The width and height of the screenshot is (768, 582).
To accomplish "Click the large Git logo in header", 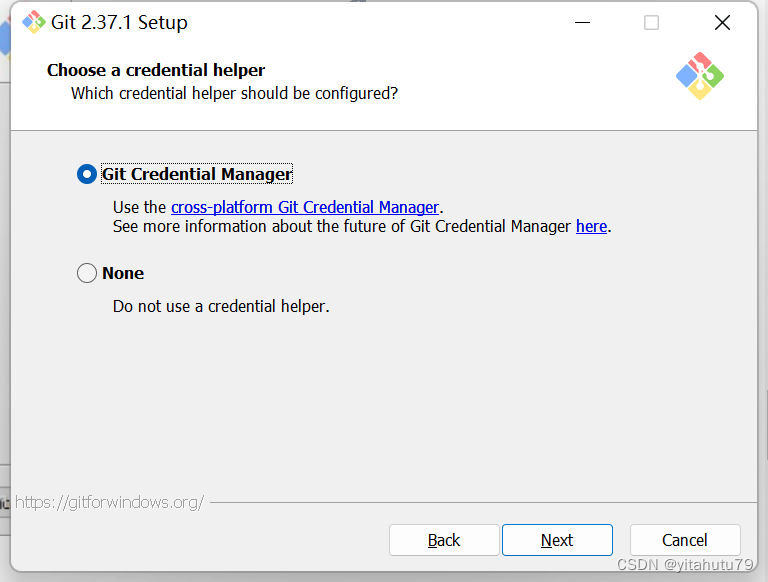I will (699, 76).
